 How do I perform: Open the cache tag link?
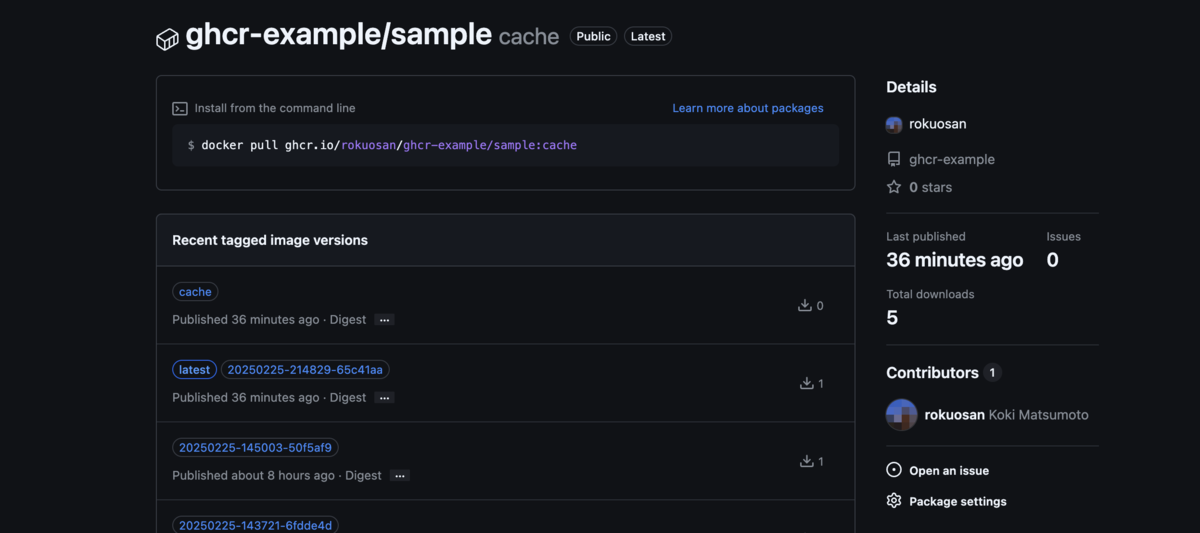coord(195,292)
